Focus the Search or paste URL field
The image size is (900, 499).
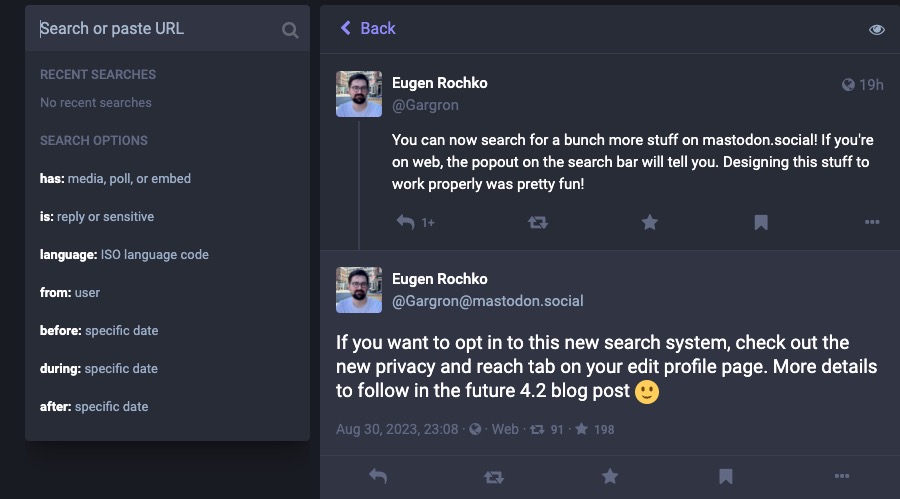coord(155,29)
